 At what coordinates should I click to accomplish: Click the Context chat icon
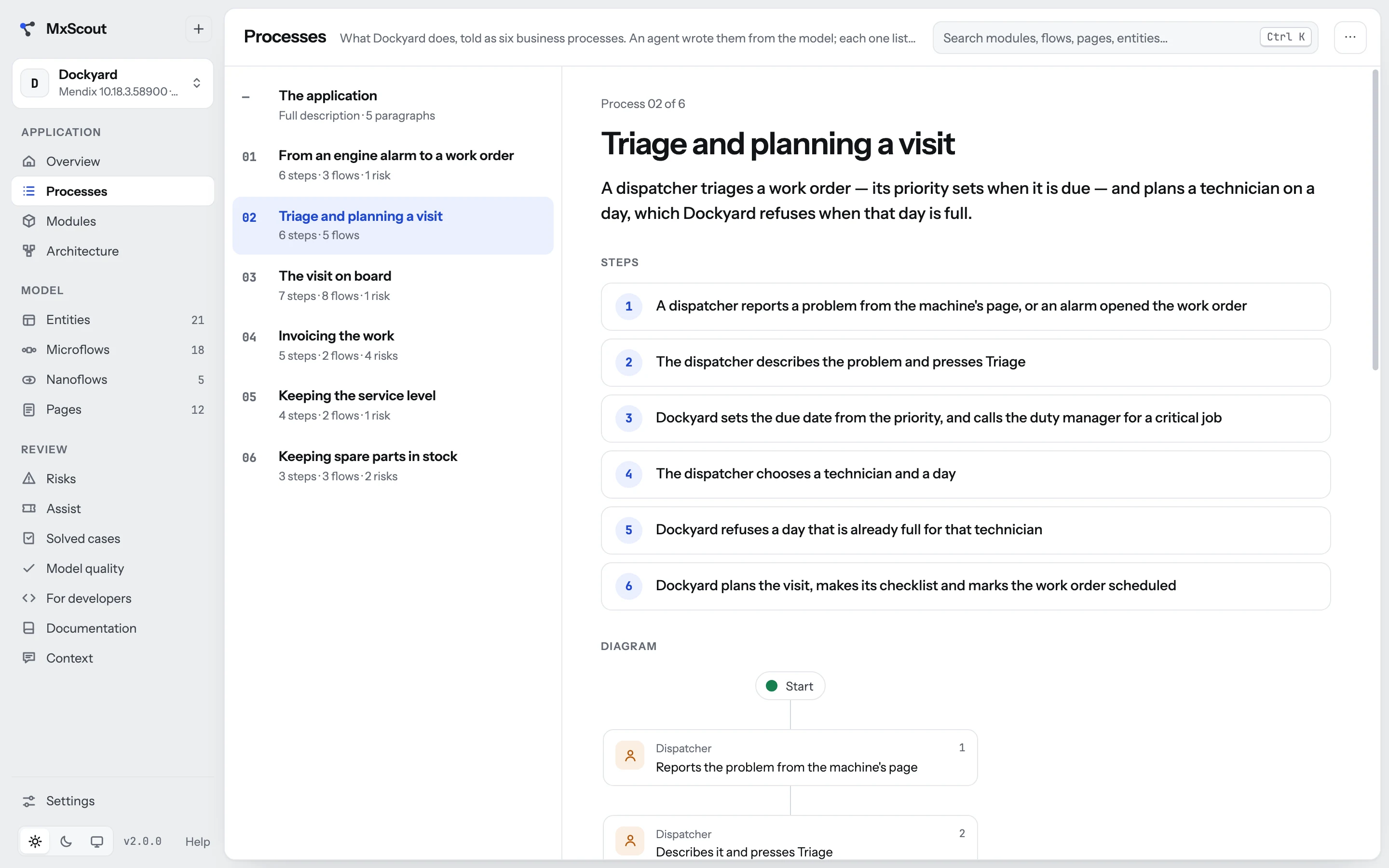point(29,658)
